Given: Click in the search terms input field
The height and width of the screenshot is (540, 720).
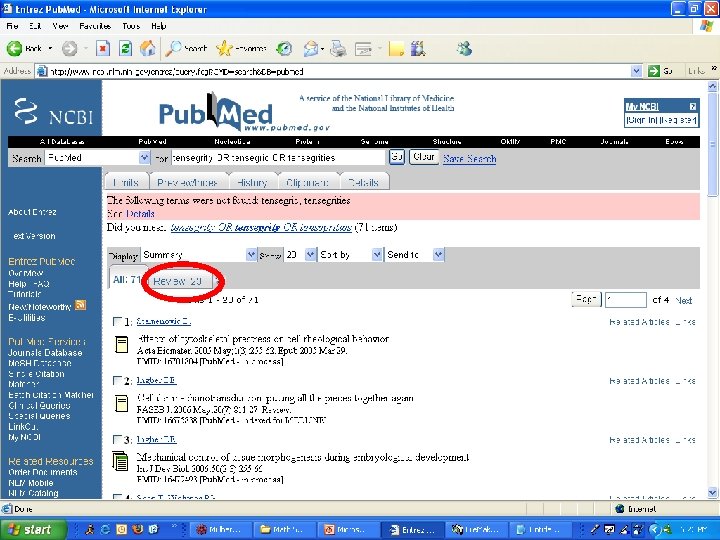Looking at the screenshot, I should pos(277,158).
